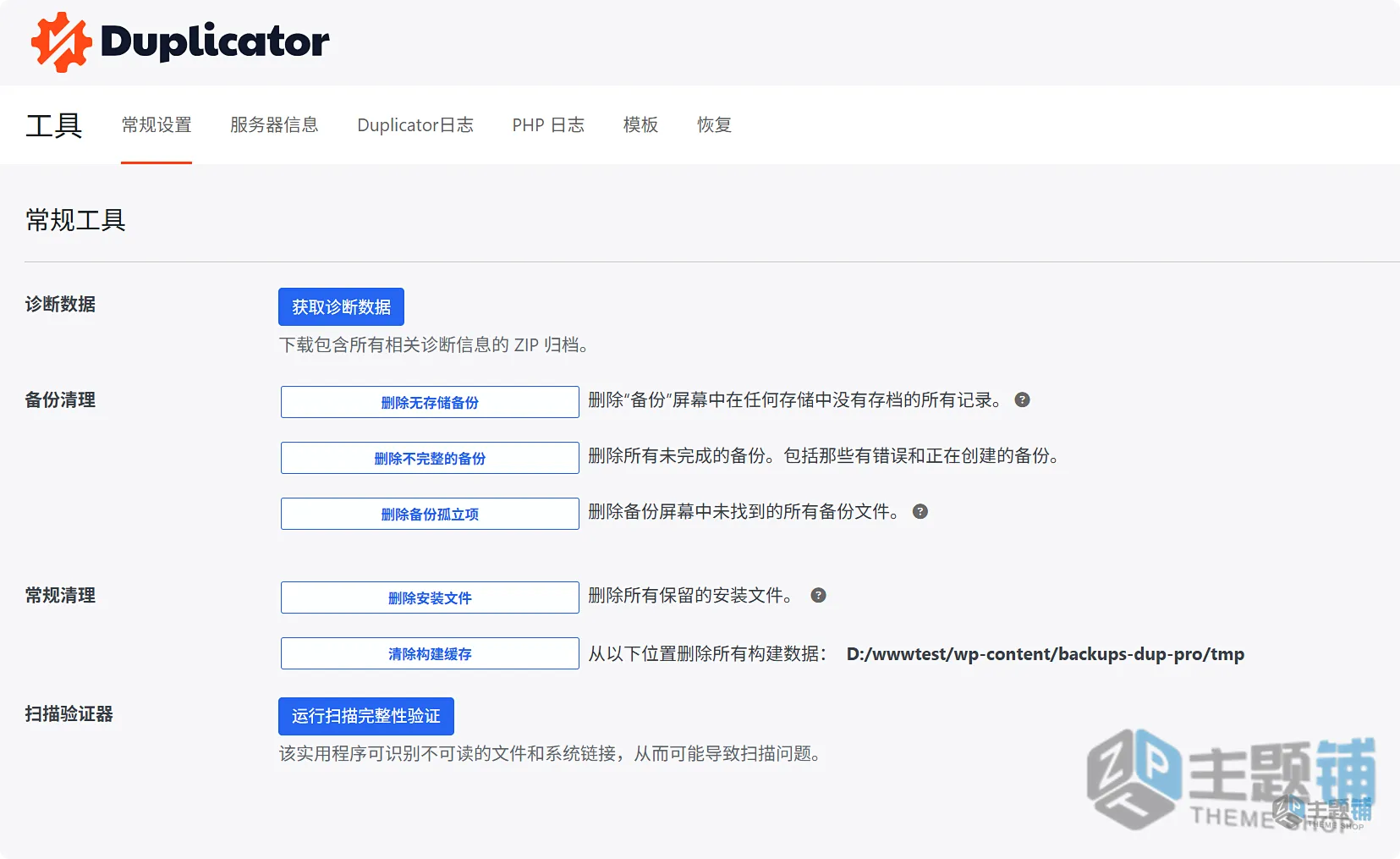Click the 删除安装文件 button
Screen dimensions: 1400x859
pos(430,597)
